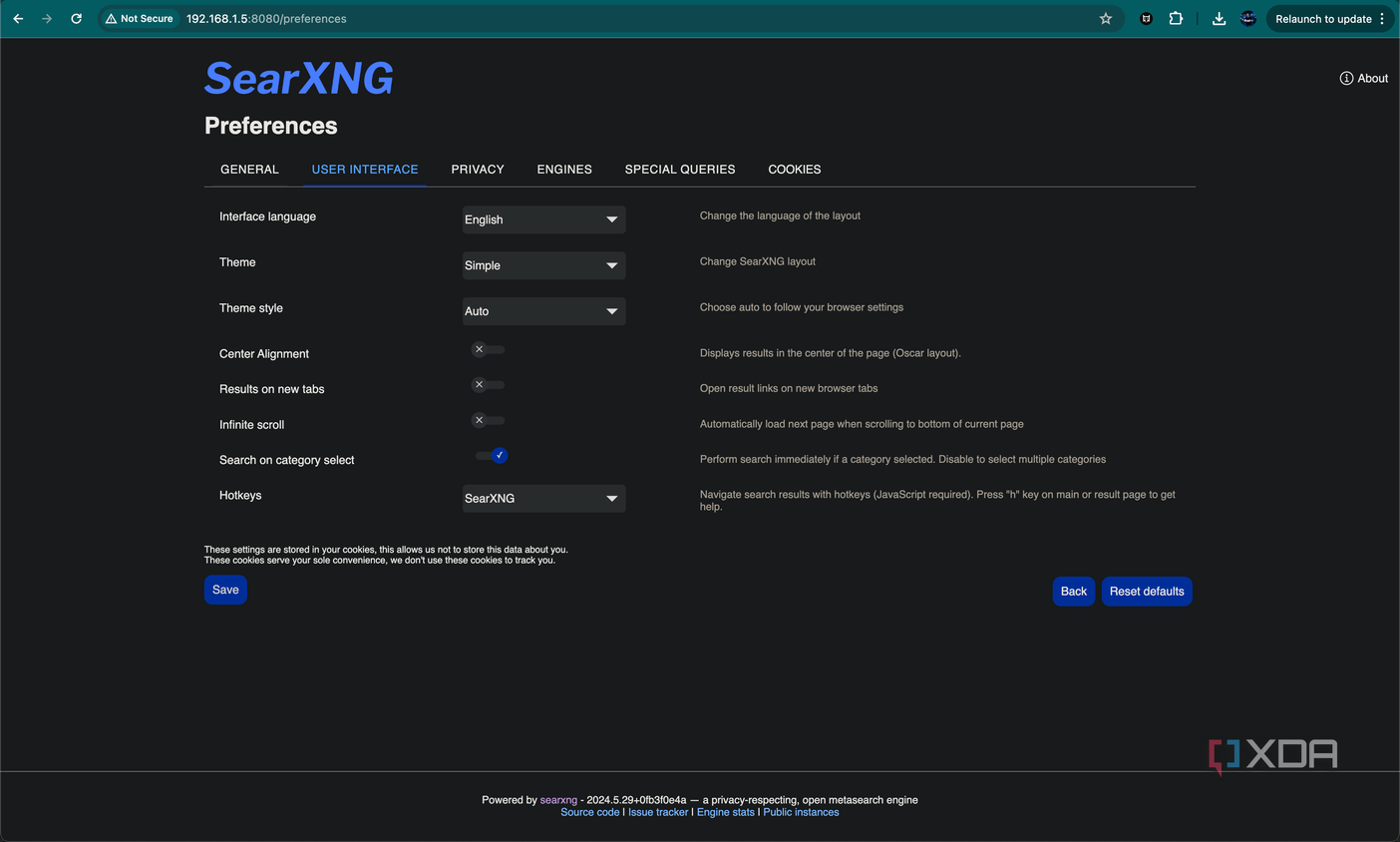Click the shield extension icon in toolbar
1400x842 pixels.
coord(1147,19)
